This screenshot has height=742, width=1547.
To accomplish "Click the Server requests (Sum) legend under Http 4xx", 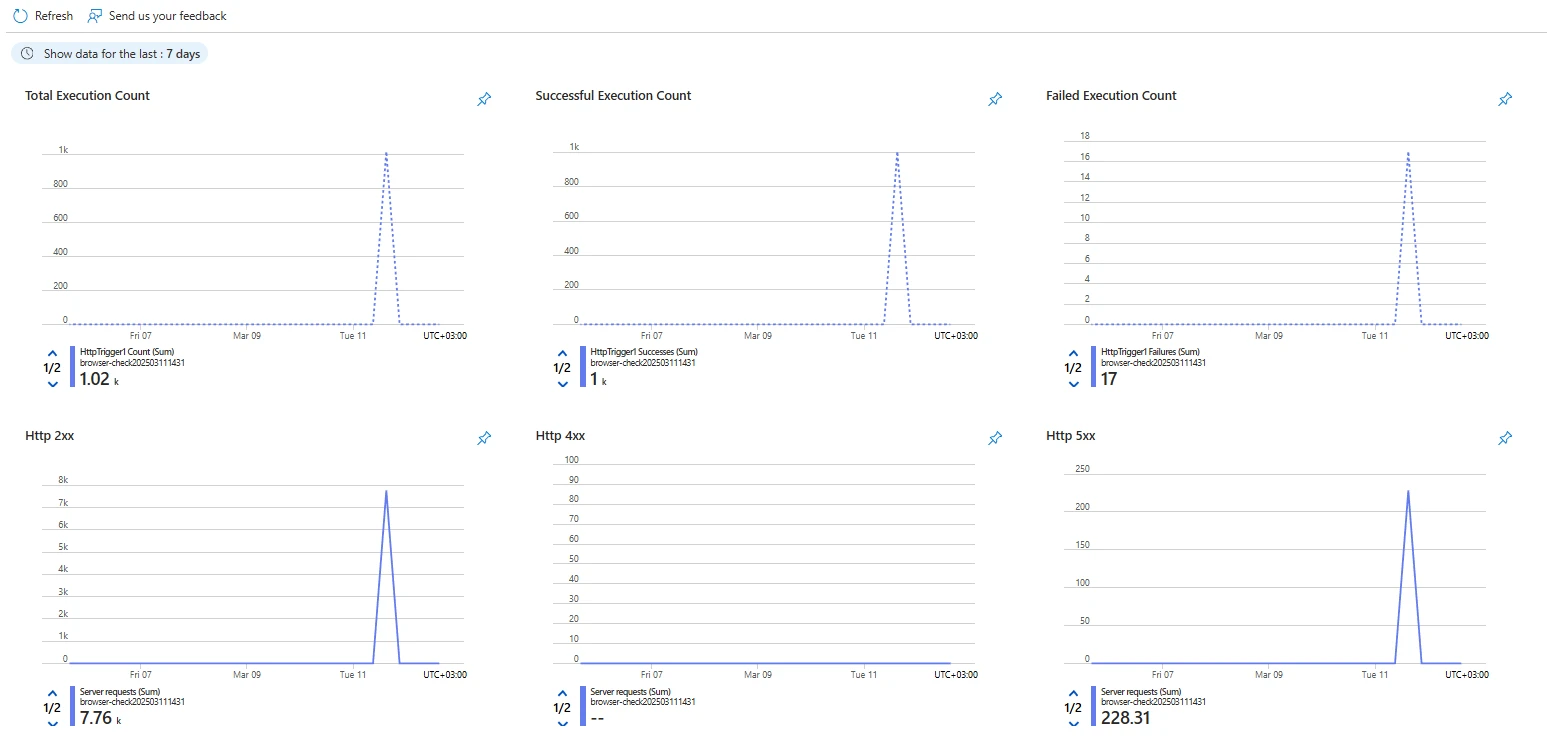I will point(630,691).
